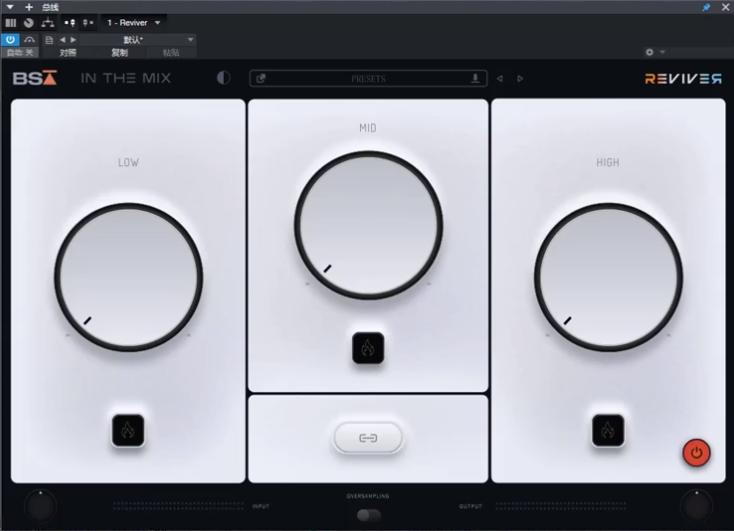Click the red power bypass button
This screenshot has width=734, height=531.
(x=697, y=453)
